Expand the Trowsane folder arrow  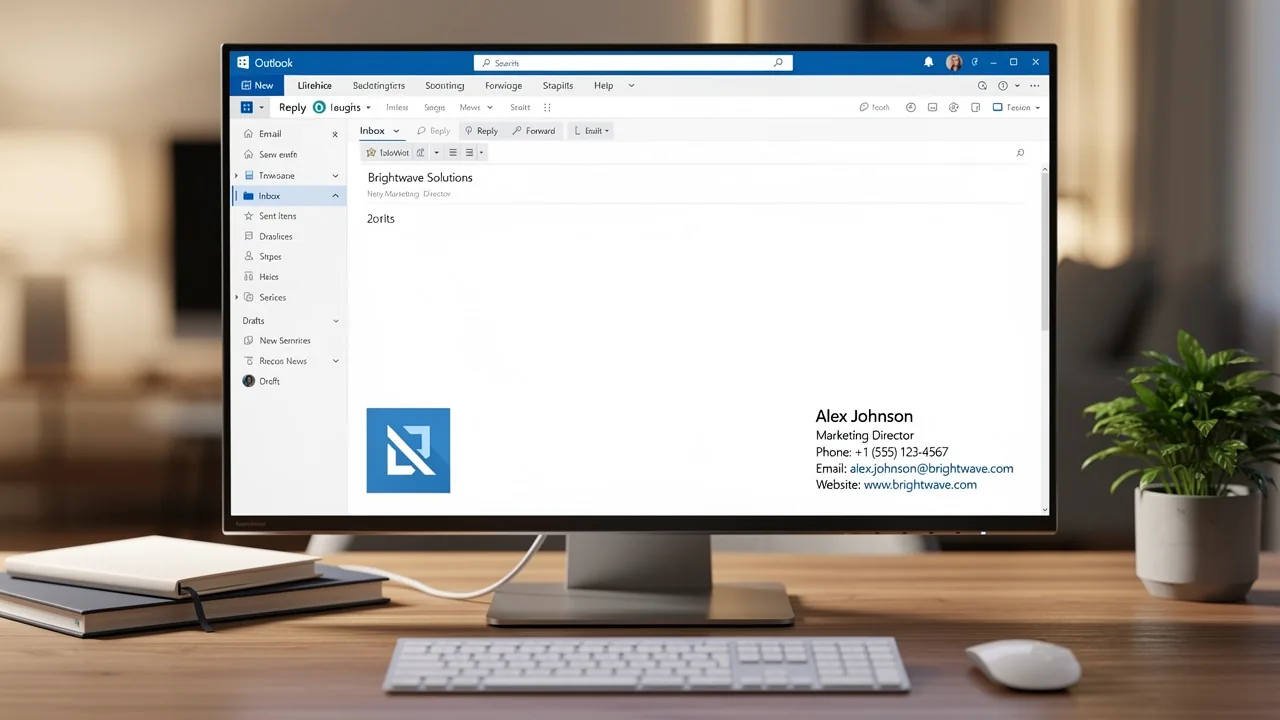[x=237, y=176]
